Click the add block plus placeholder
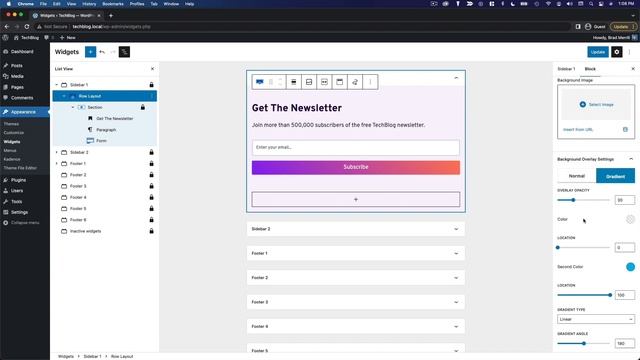Image resolution: width=640 pixels, height=360 pixels. [356, 199]
